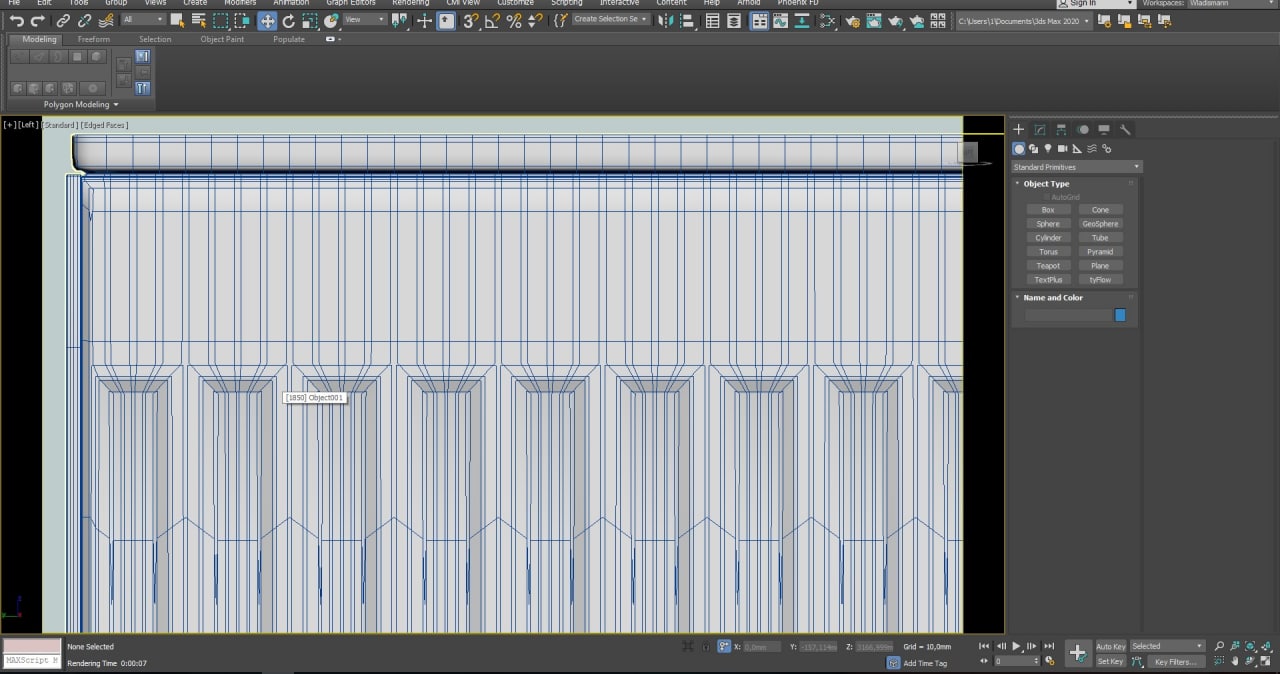Jump to the start frame button
The height and width of the screenshot is (674, 1280).
tap(984, 646)
